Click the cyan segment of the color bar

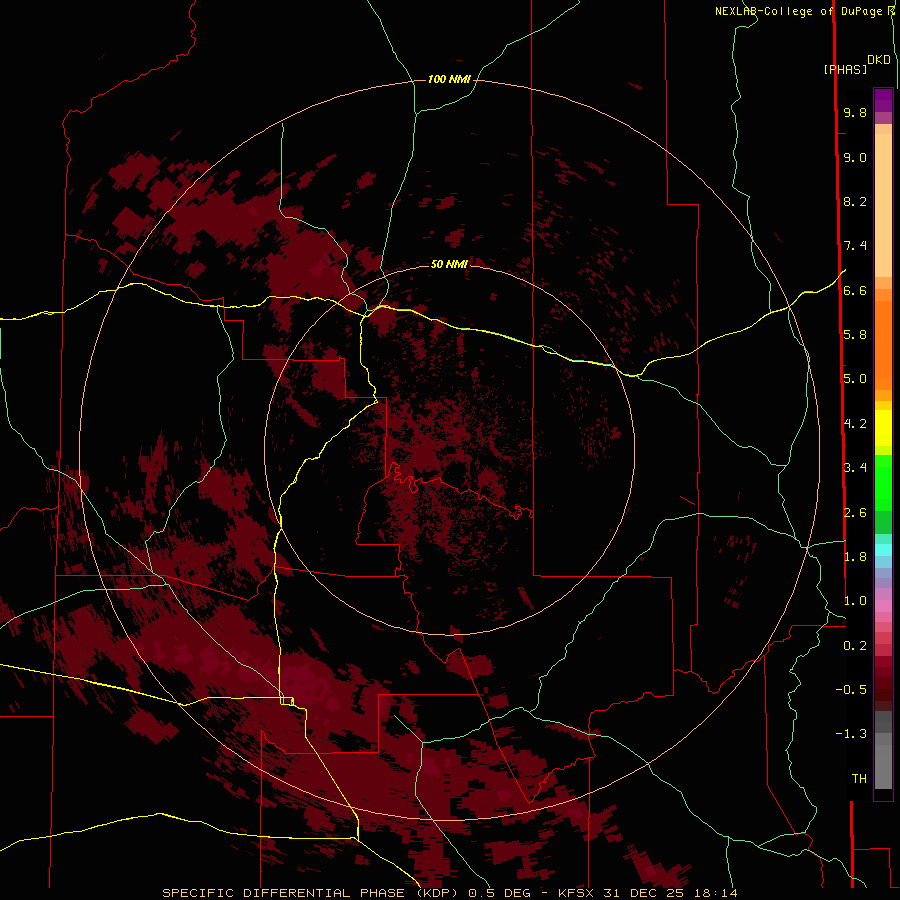pyautogui.click(x=883, y=550)
